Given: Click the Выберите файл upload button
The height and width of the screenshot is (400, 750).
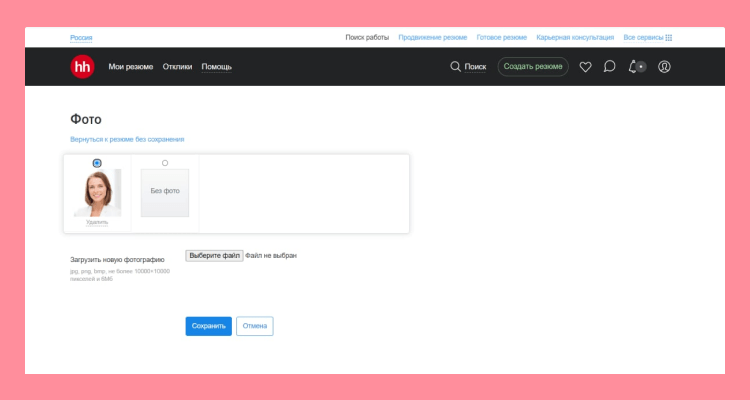Looking at the screenshot, I should tap(214, 256).
